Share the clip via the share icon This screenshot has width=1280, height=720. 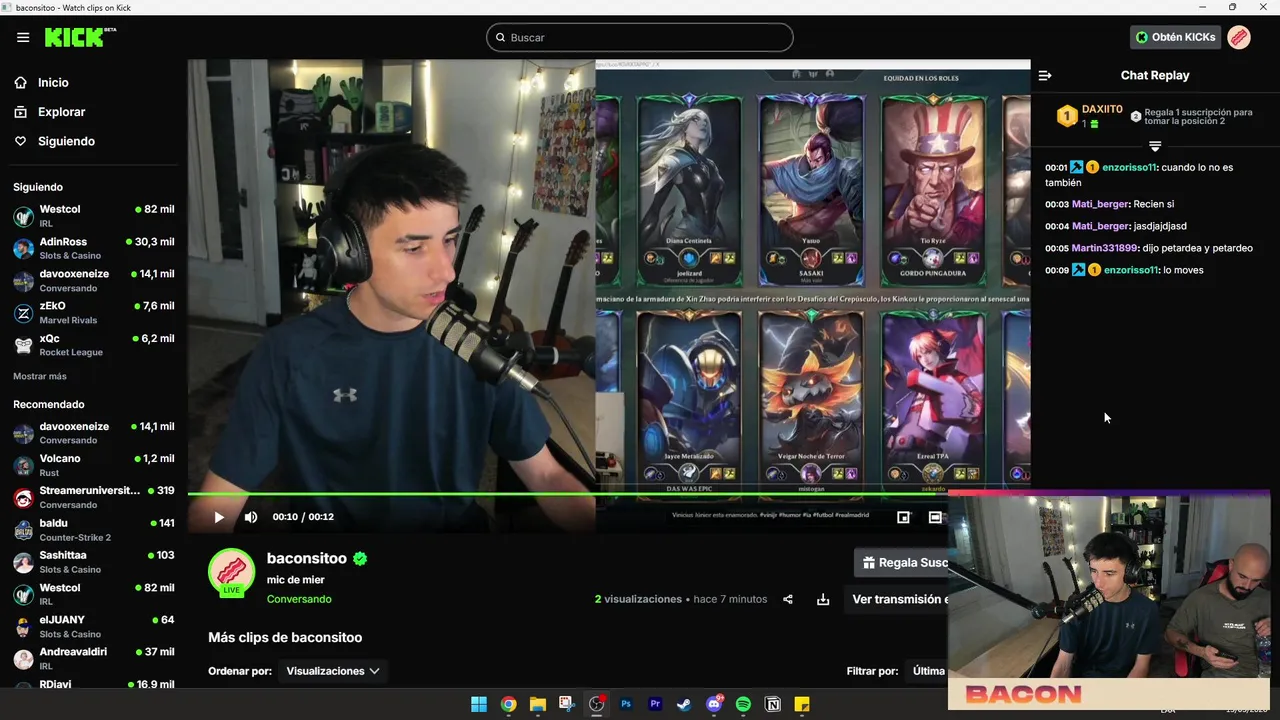788,599
